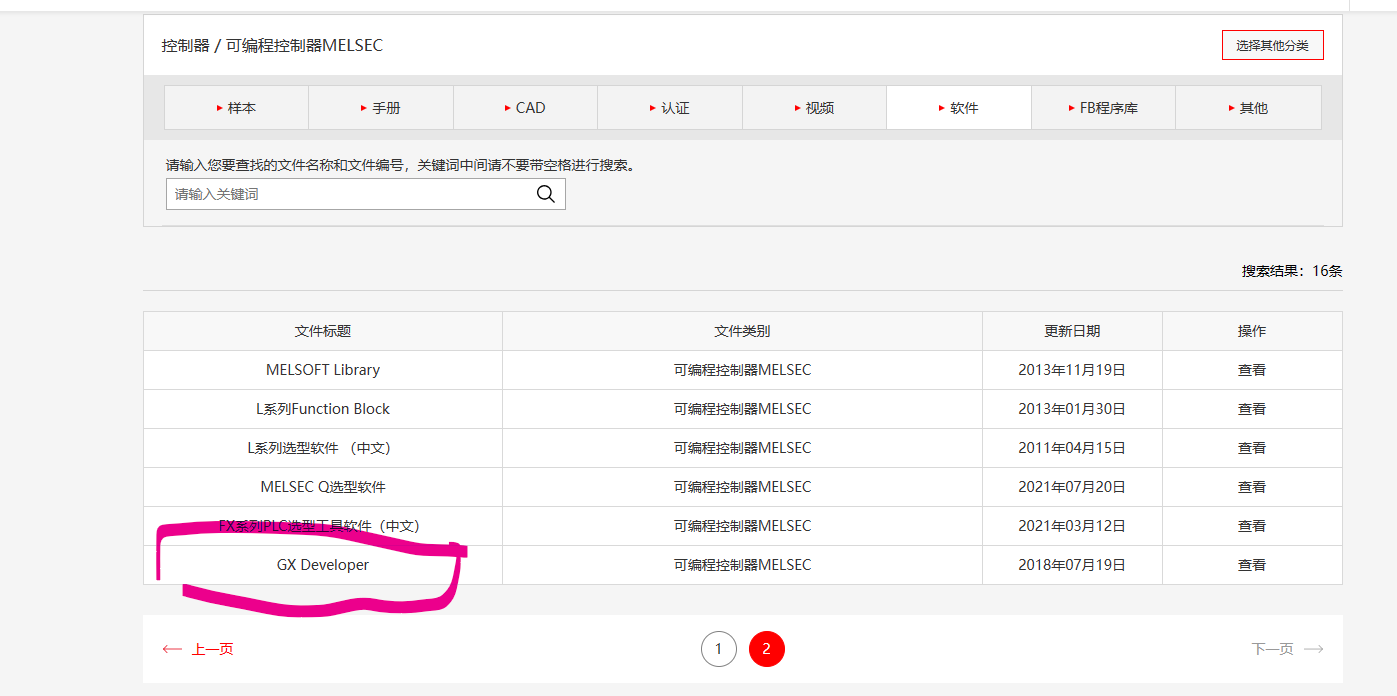
Task: Open the 样本 tab
Action: pyautogui.click(x=236, y=108)
